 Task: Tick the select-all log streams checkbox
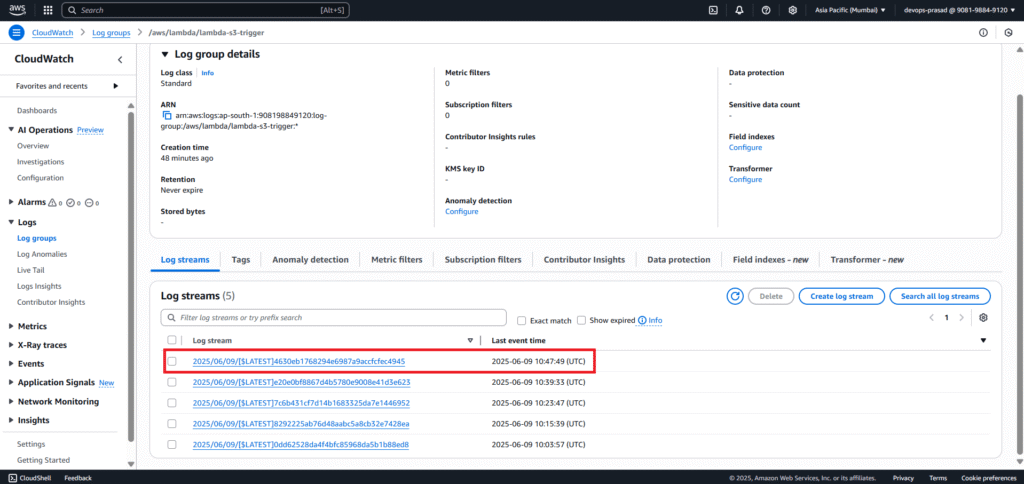coord(172,340)
